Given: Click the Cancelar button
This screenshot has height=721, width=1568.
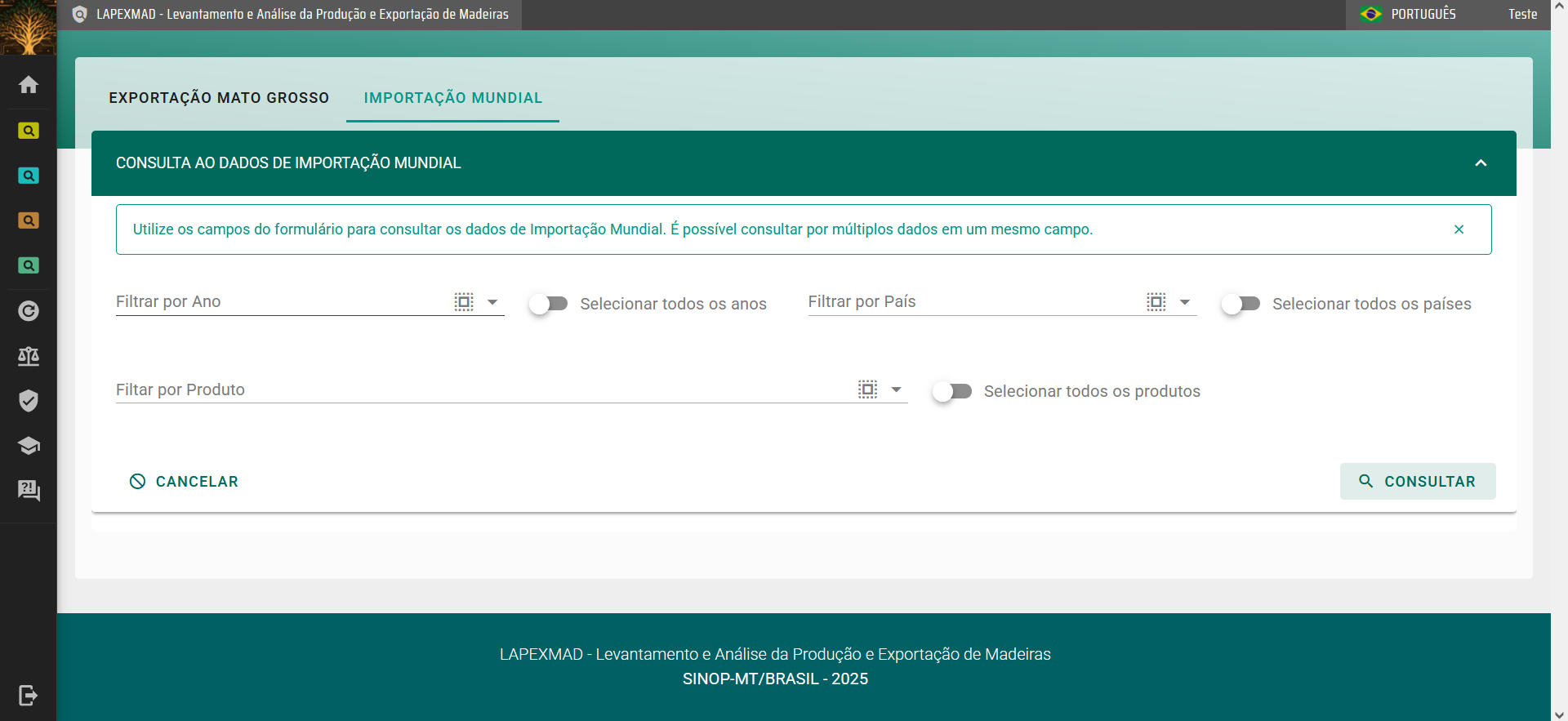Looking at the screenshot, I should [185, 482].
